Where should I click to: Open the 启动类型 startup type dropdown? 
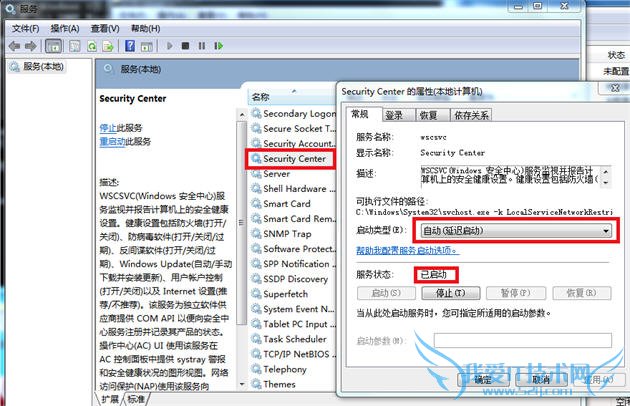pyautogui.click(x=516, y=231)
